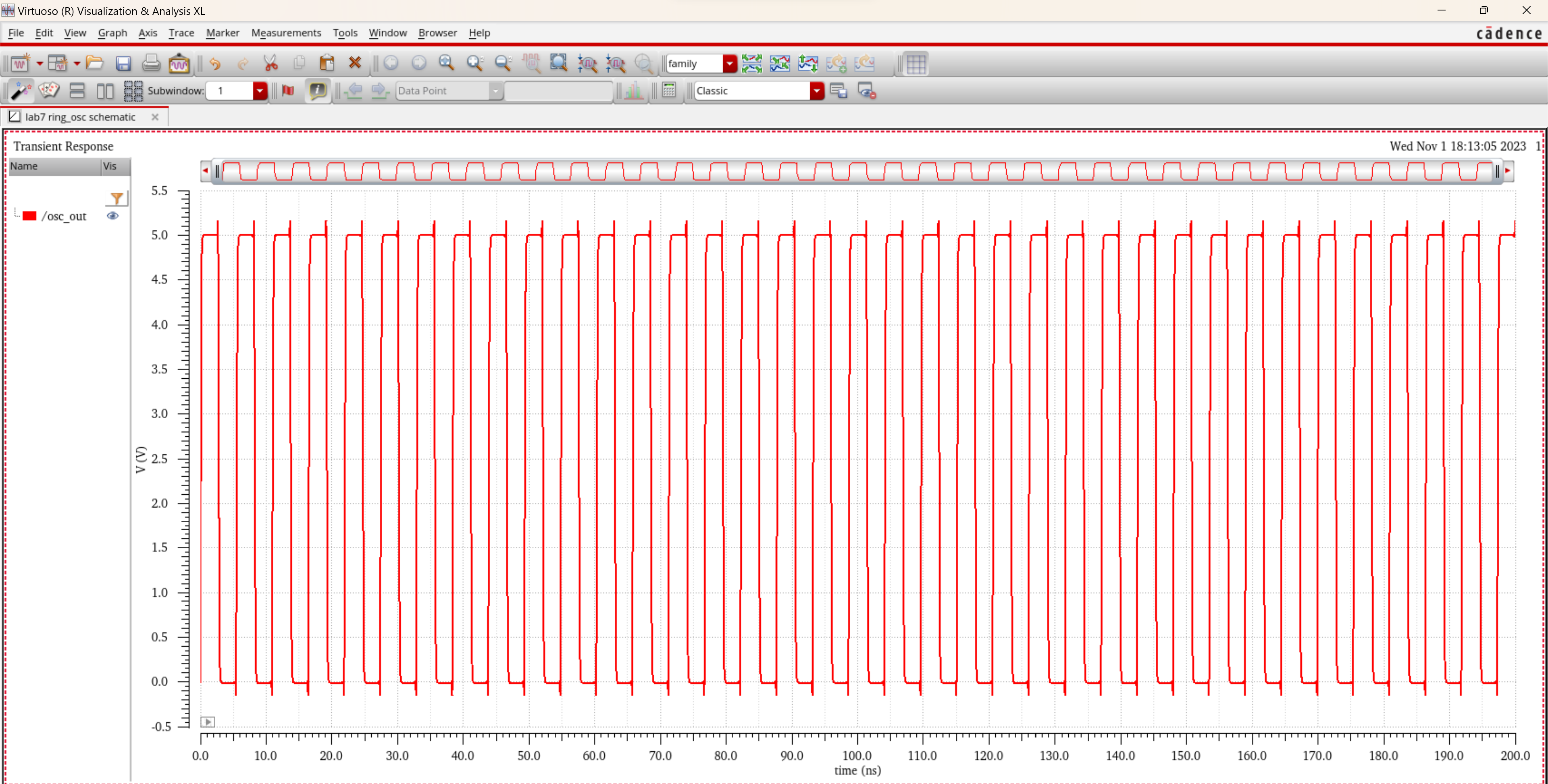1548x784 pixels.
Task: Toggle visibility eye for /osc_out
Action: coord(112,216)
